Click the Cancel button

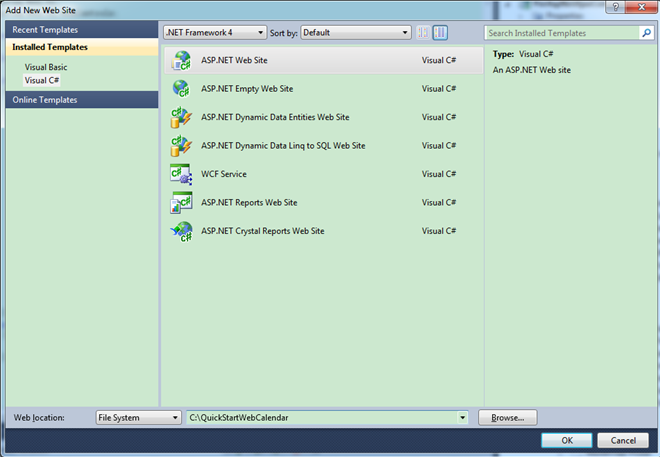(x=623, y=440)
